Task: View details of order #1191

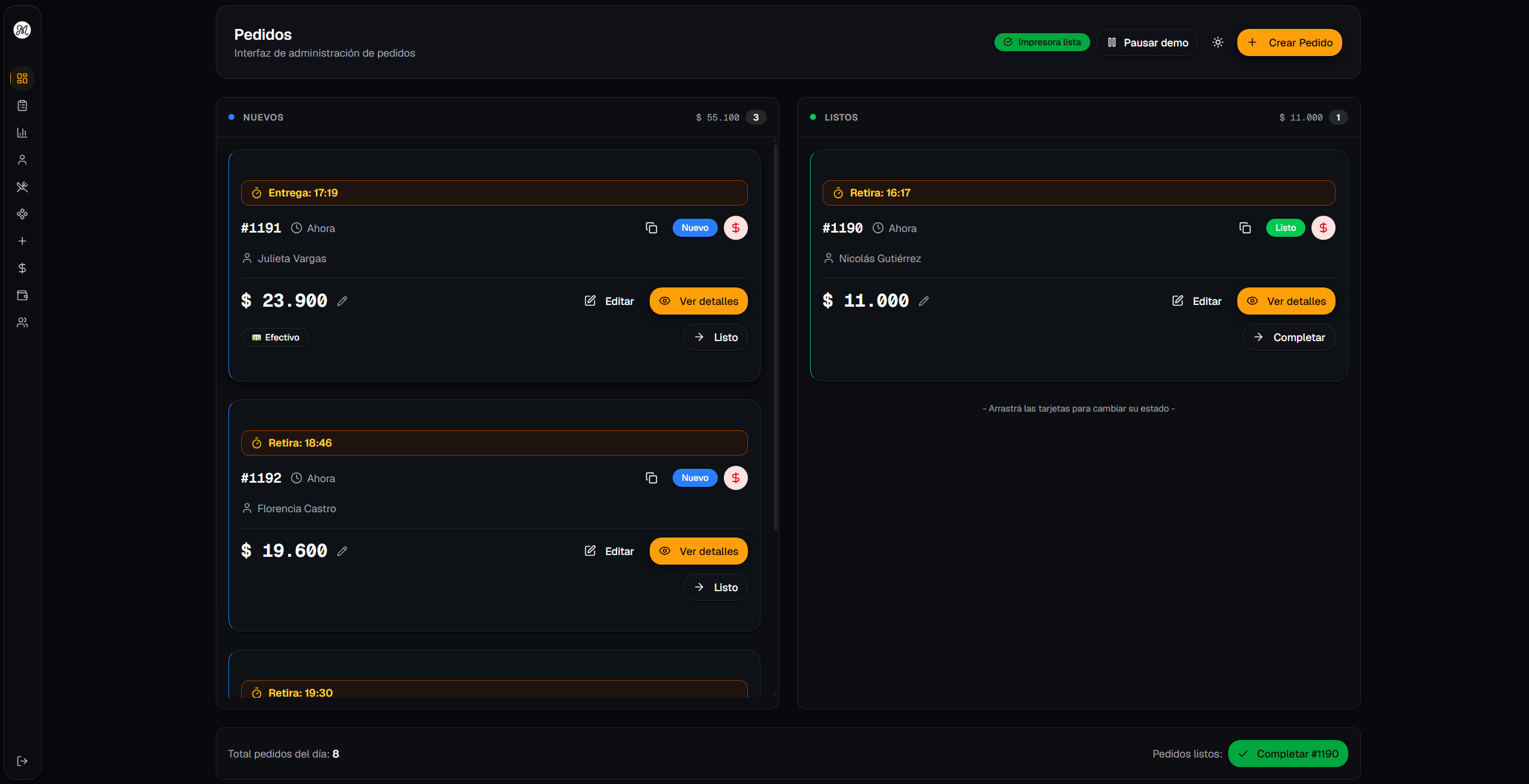Action: (699, 301)
